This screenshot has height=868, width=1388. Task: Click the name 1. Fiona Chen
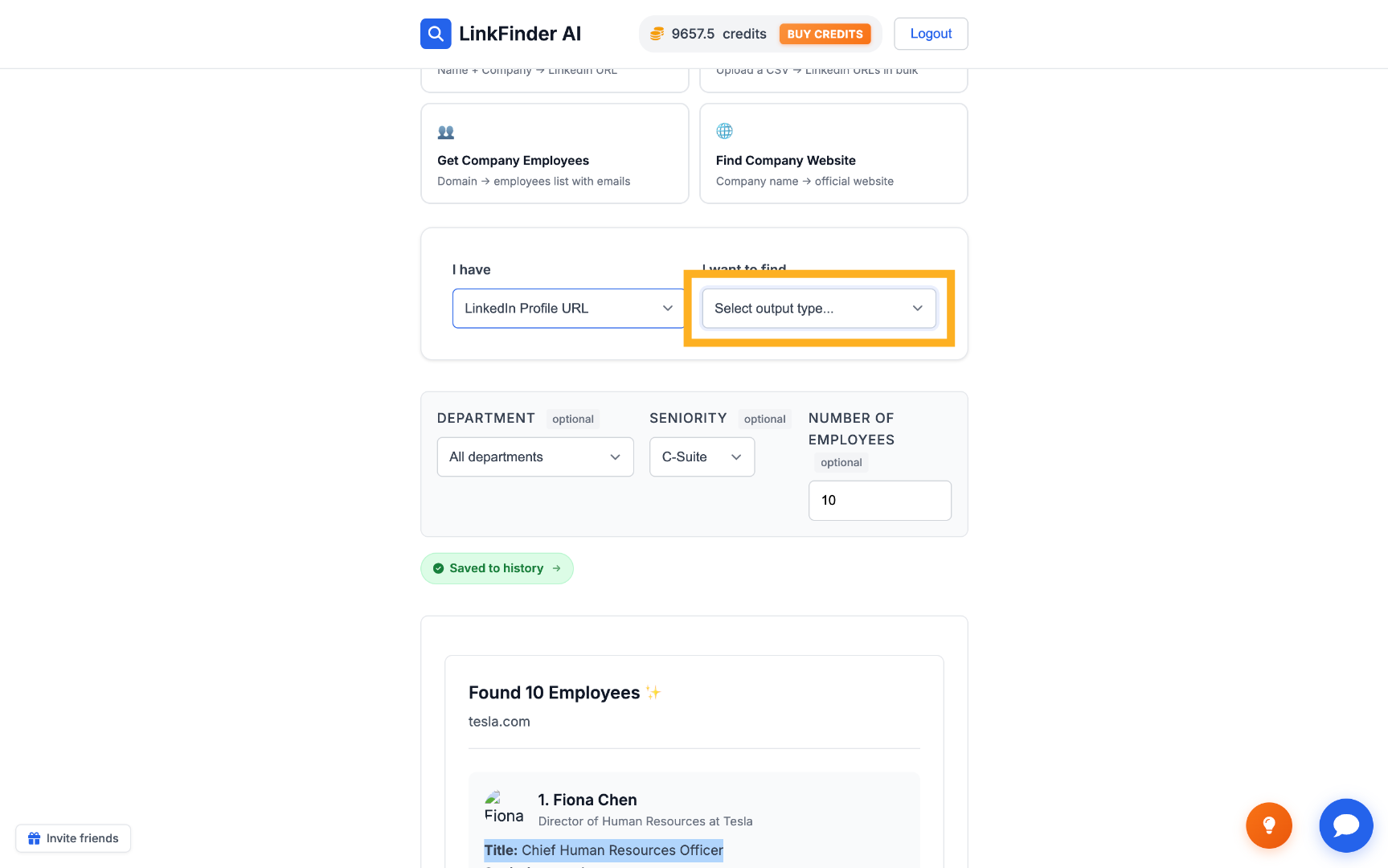pos(588,800)
